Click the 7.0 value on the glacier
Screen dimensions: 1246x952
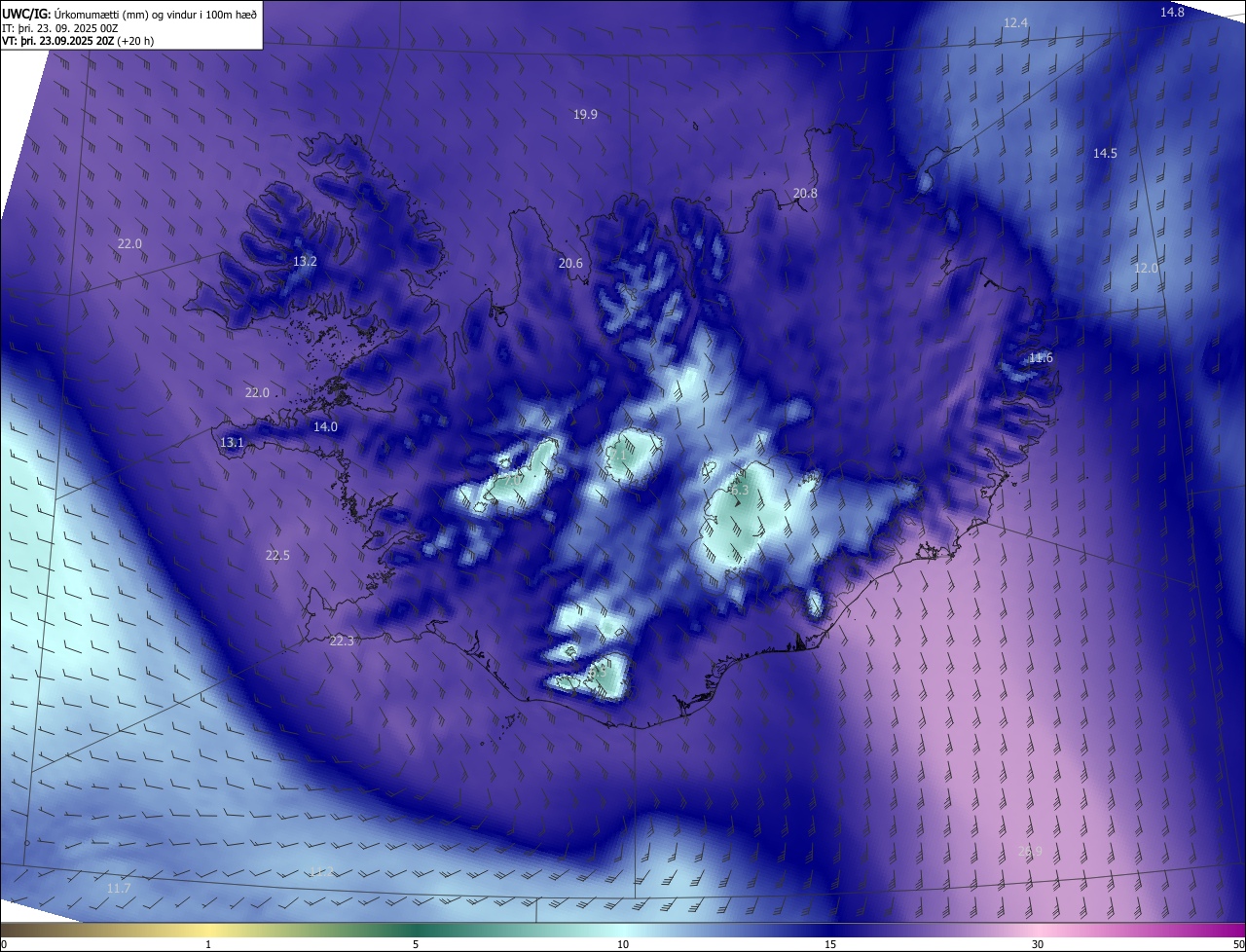[x=513, y=480]
